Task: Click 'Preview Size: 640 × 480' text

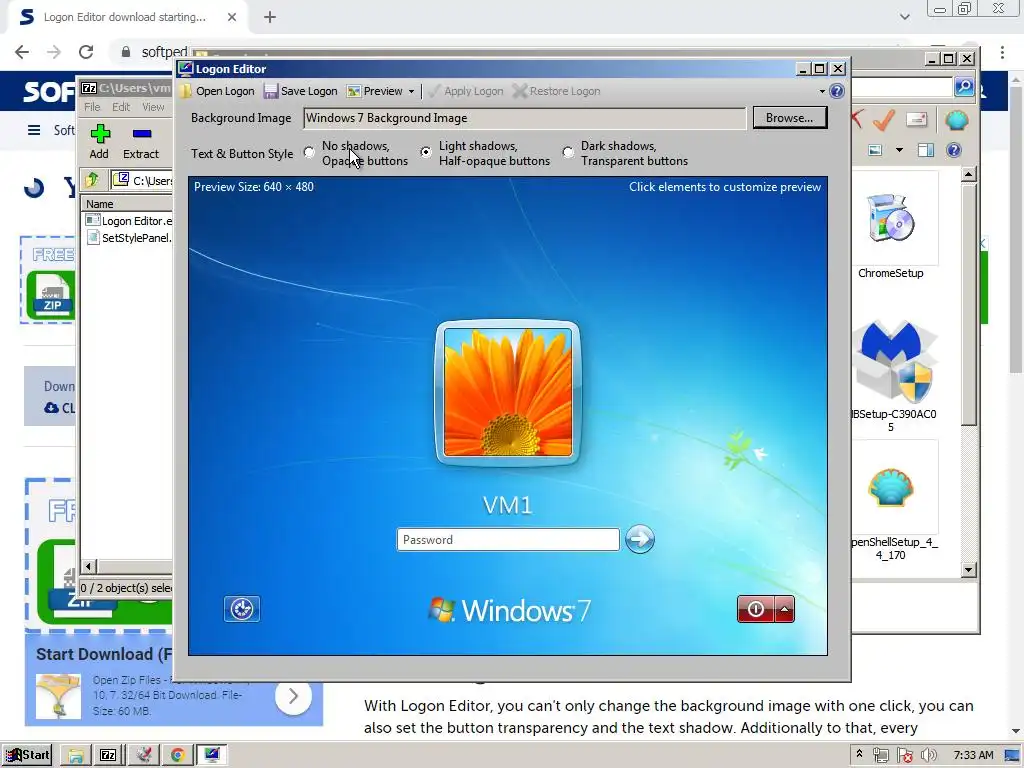Action: pos(253,187)
